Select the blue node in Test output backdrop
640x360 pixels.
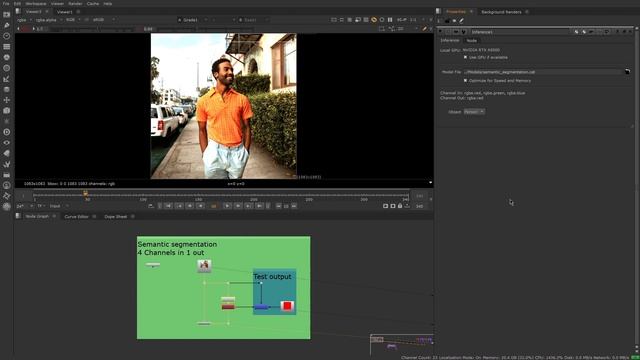pyautogui.click(x=261, y=307)
